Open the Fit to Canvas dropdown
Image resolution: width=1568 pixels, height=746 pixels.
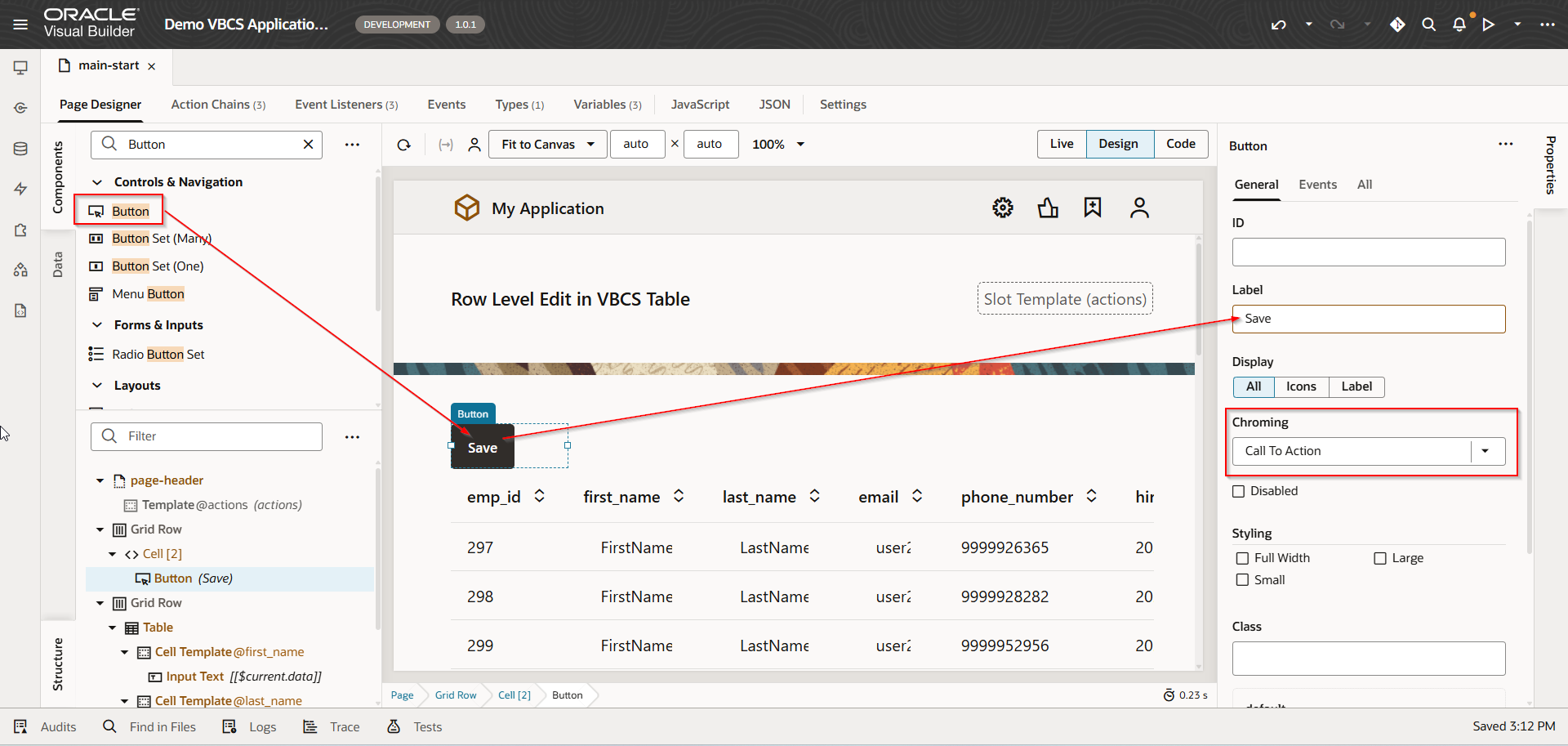tap(547, 145)
